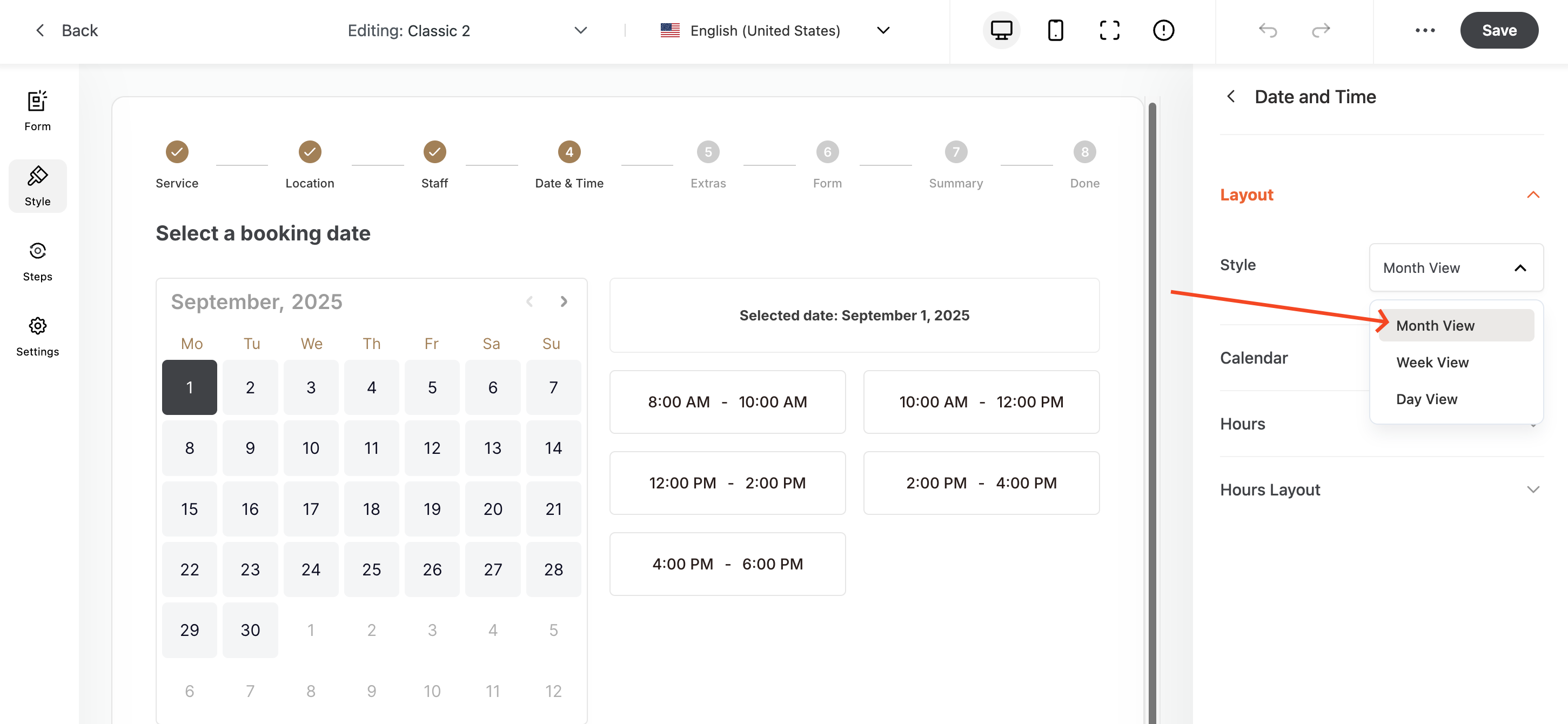Select Day View option

[x=1456, y=399]
